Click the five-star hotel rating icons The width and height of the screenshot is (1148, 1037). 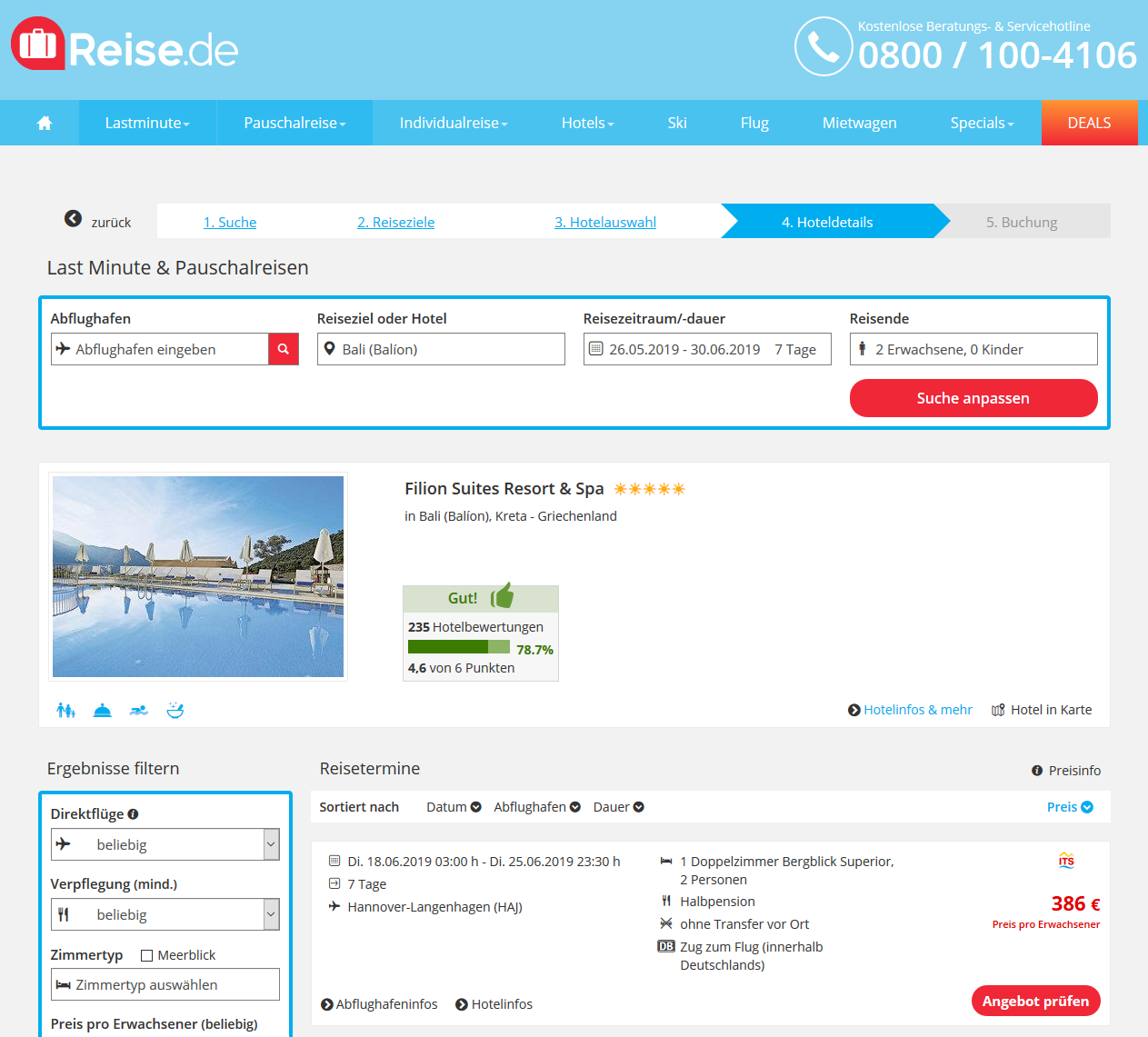(x=649, y=489)
